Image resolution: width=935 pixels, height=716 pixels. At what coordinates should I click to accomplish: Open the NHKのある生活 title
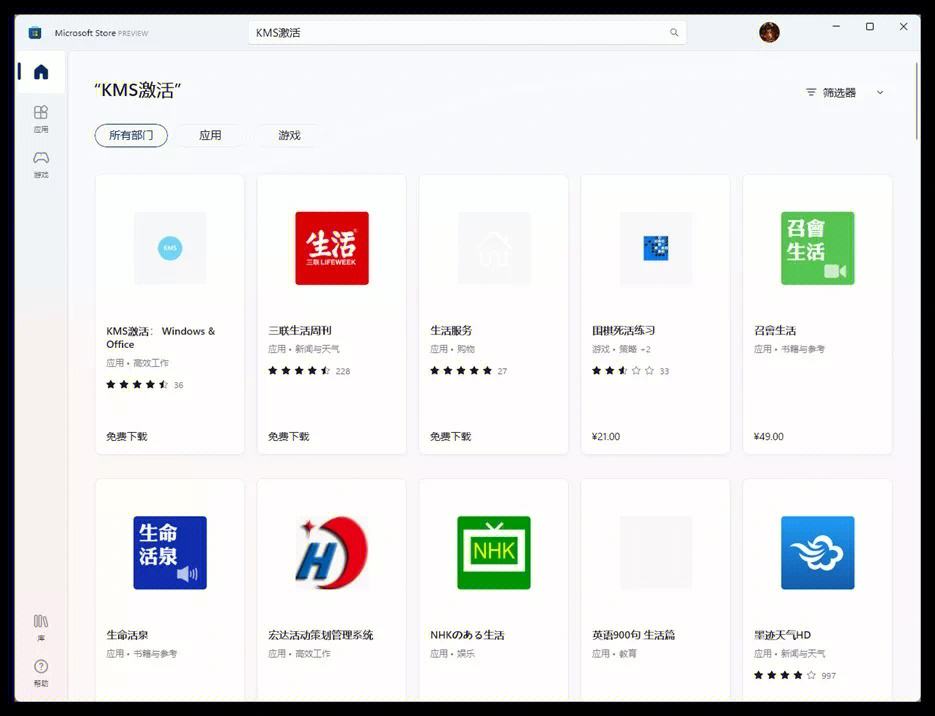[468, 635]
